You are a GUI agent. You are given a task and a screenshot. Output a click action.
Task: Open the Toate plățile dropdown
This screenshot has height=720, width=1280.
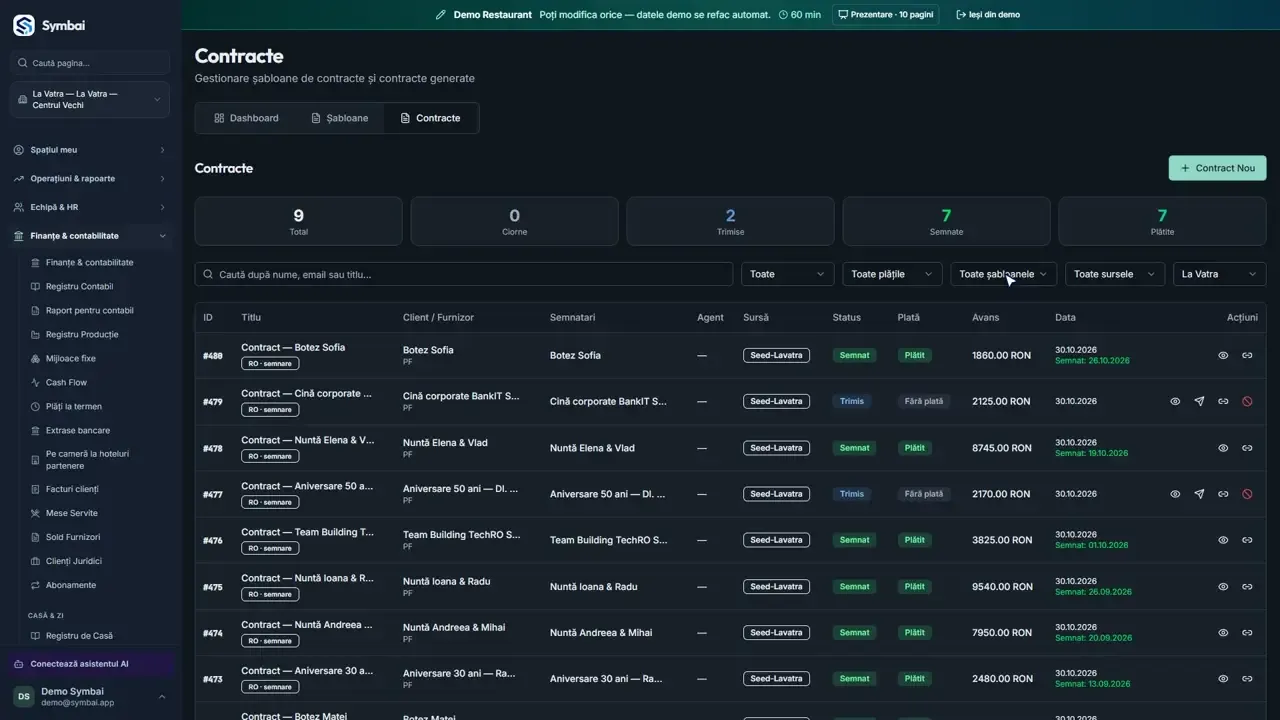coord(892,274)
